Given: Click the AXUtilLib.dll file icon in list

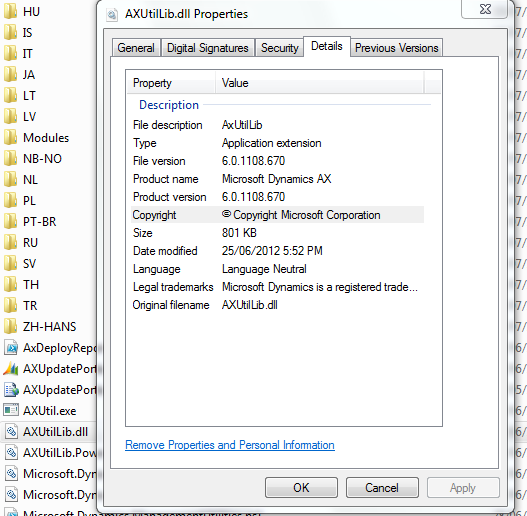Looking at the screenshot, I should tap(11, 432).
